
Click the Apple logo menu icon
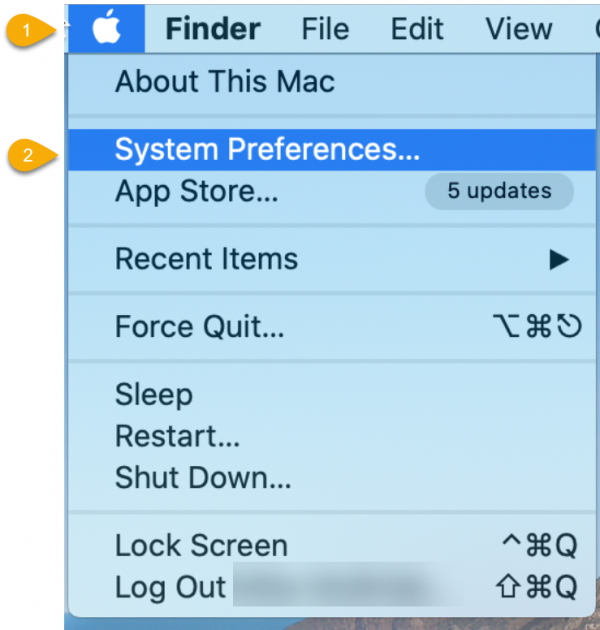click(107, 29)
